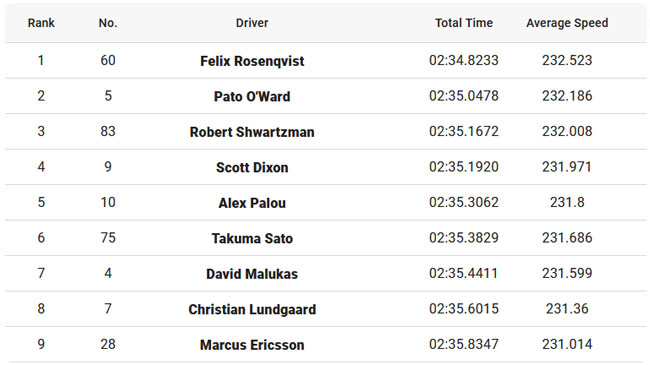Click average speed 232.186 cell
The image size is (650, 365).
click(x=567, y=96)
